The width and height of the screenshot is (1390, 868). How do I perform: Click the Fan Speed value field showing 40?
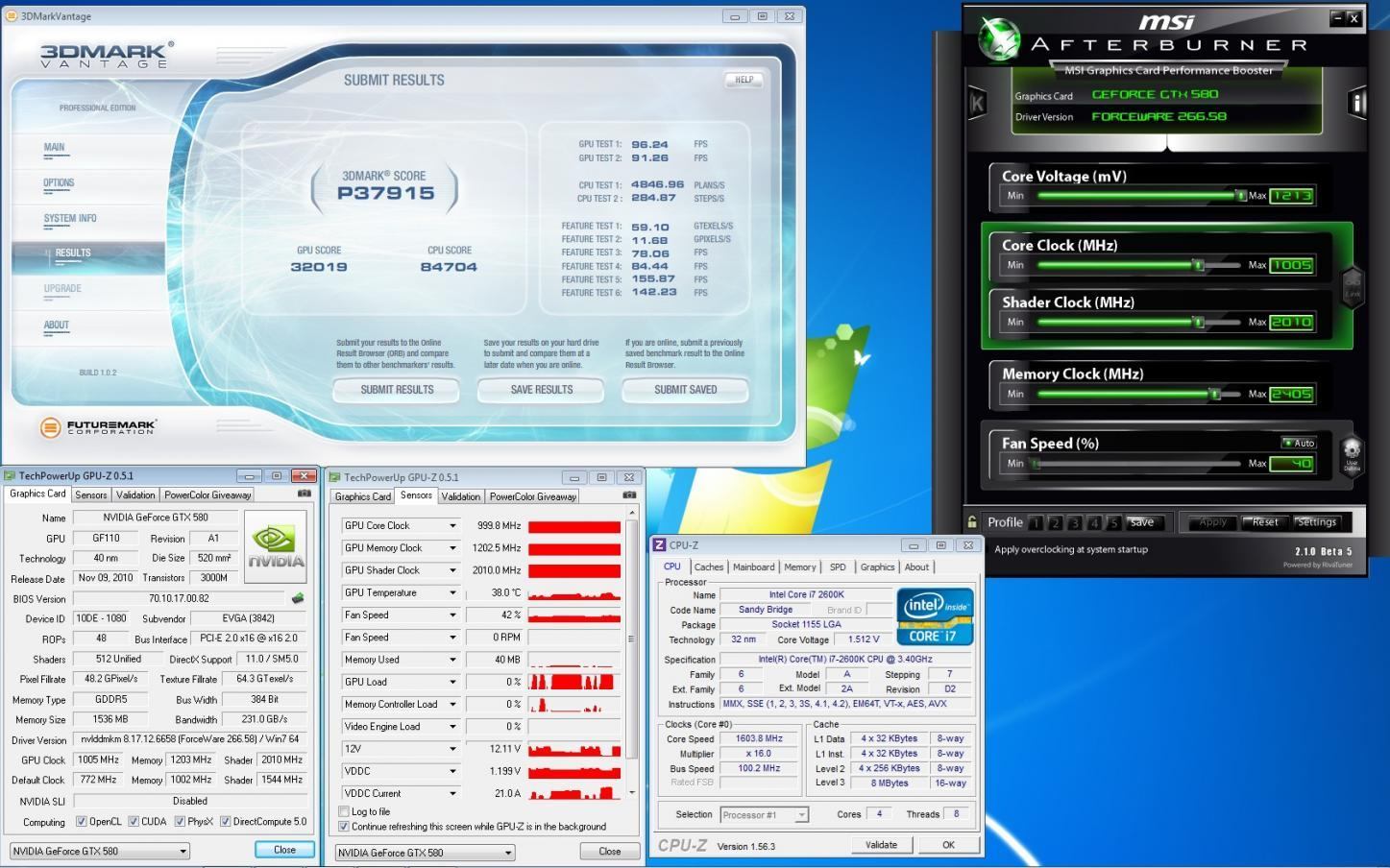[x=1291, y=464]
